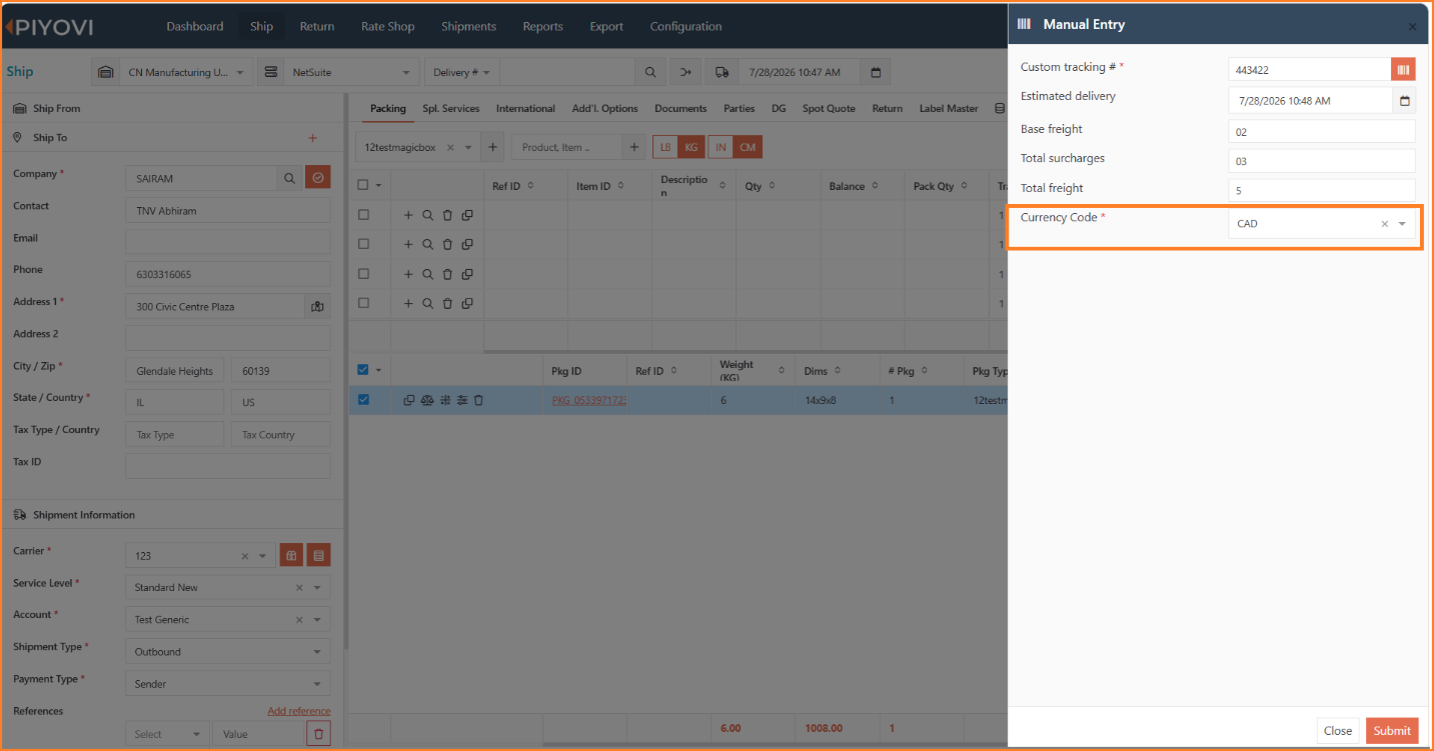This screenshot has width=1434, height=751.
Task: Click the Custom tracking # input field
Action: [1310, 70]
